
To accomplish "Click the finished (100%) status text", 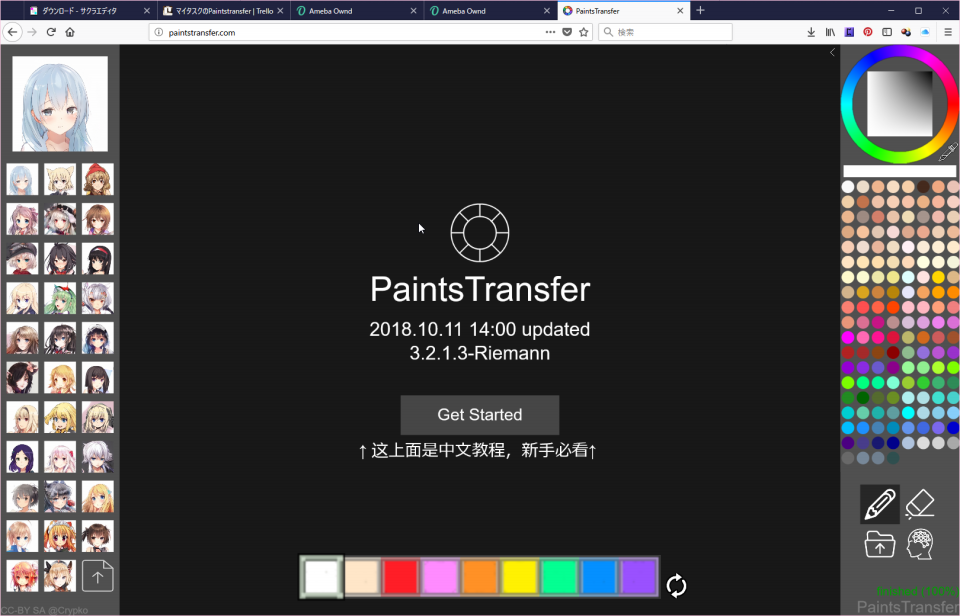I will tap(917, 591).
